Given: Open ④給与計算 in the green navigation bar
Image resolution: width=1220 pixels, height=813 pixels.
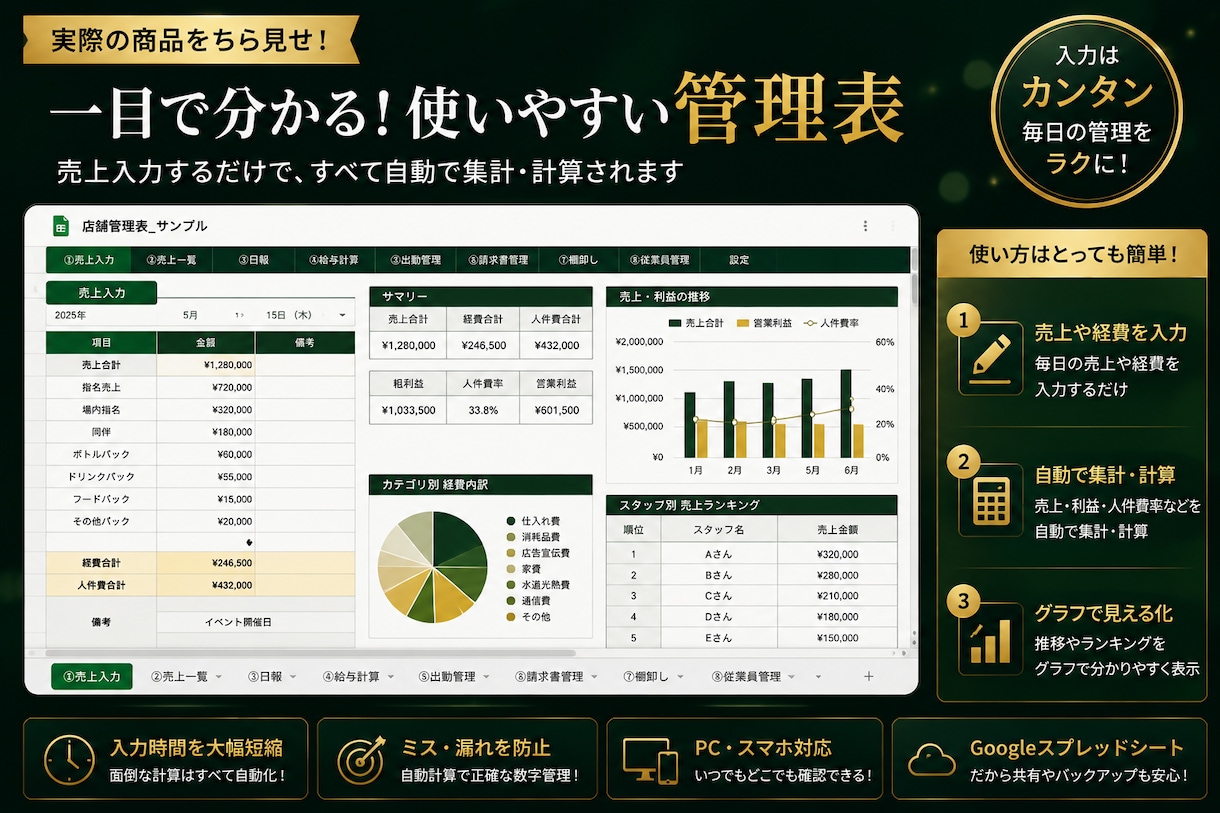Looking at the screenshot, I should coord(334,260).
